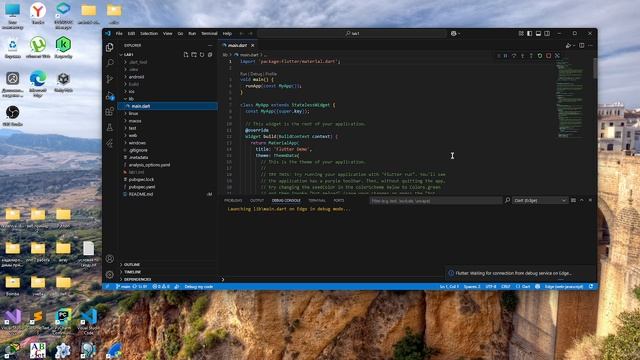640x360 pixels.
Task: Restart the debug session
Action: [x=540, y=56]
